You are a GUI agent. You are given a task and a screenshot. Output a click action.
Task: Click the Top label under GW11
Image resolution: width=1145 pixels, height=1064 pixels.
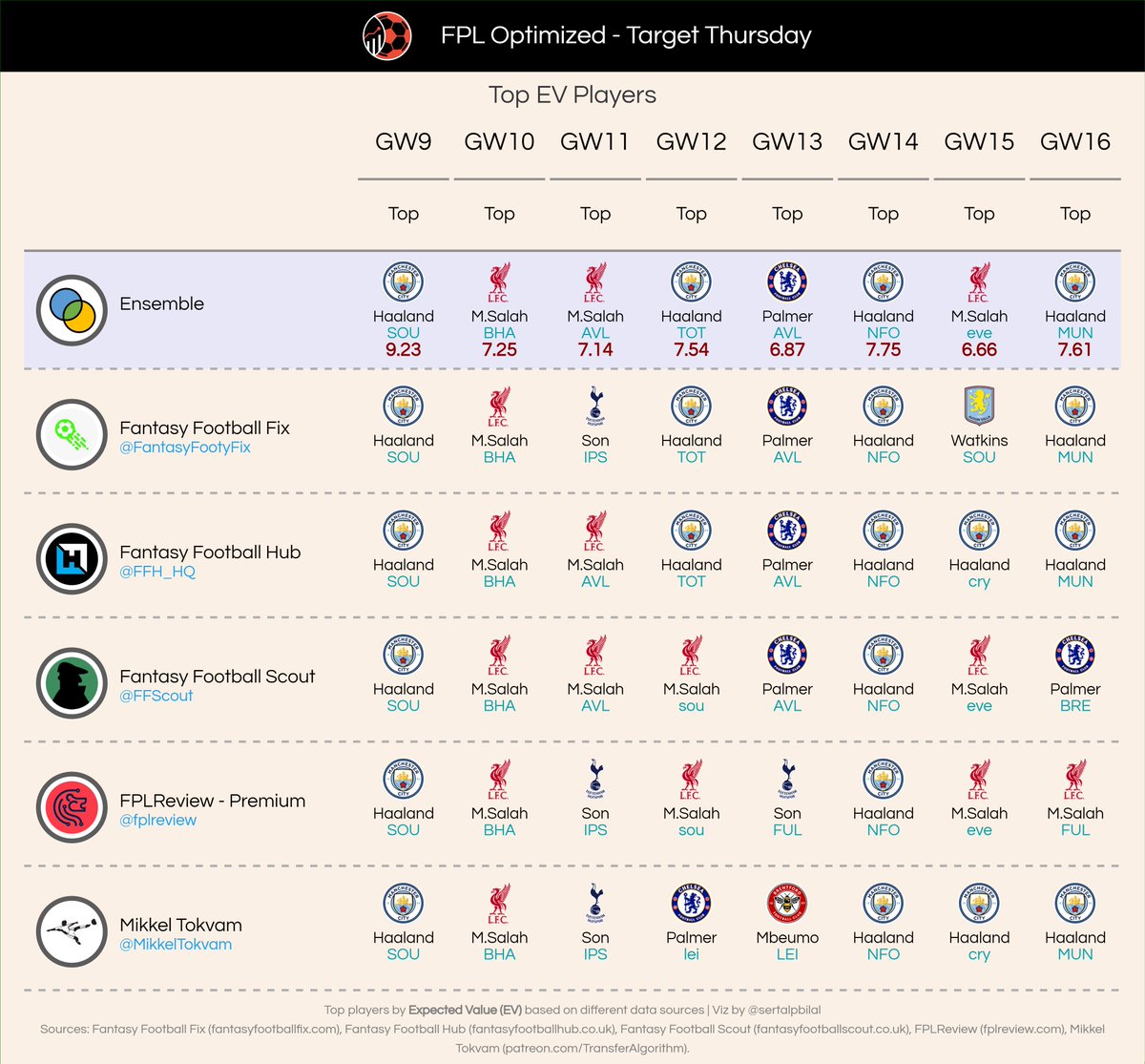(595, 214)
